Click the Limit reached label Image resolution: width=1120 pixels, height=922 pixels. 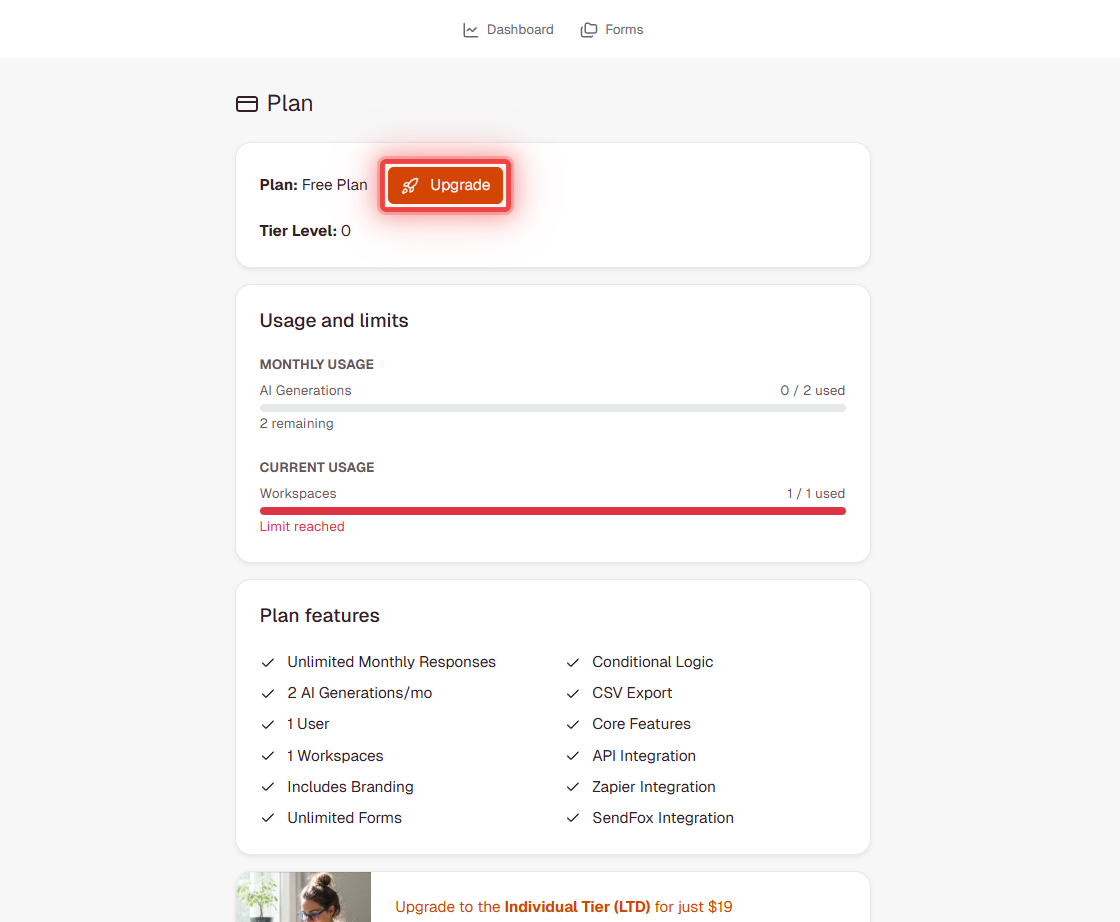coord(302,526)
